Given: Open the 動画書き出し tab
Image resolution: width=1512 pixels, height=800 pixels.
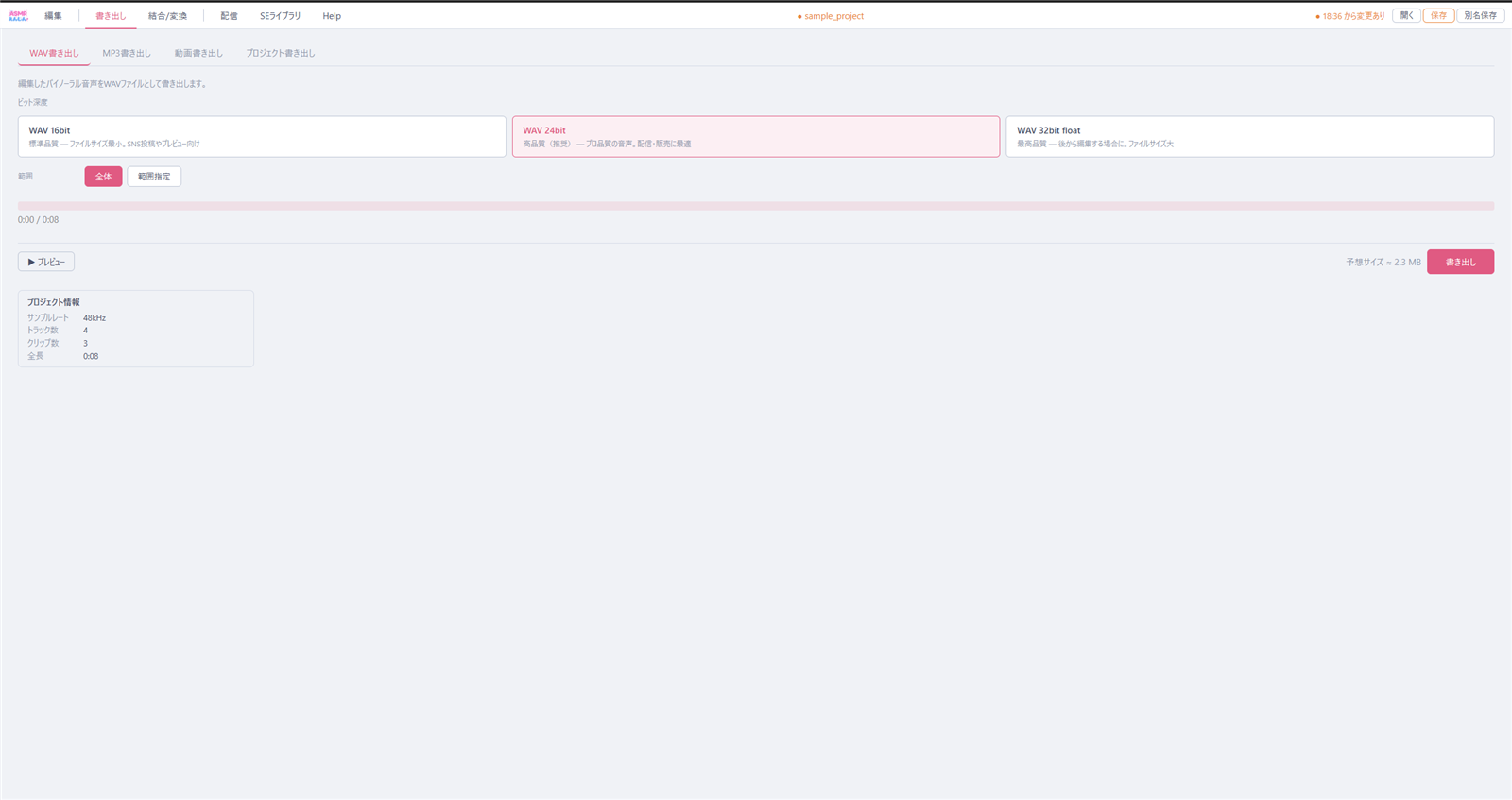Looking at the screenshot, I should (198, 53).
